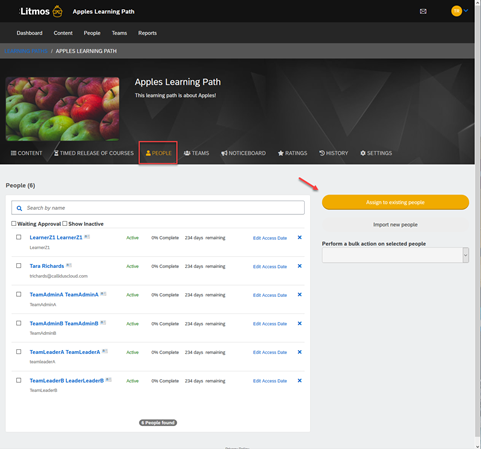Open TeamAdminA TeamAdminA profile link
Image resolution: width=481 pixels, height=449 pixels.
[64, 295]
